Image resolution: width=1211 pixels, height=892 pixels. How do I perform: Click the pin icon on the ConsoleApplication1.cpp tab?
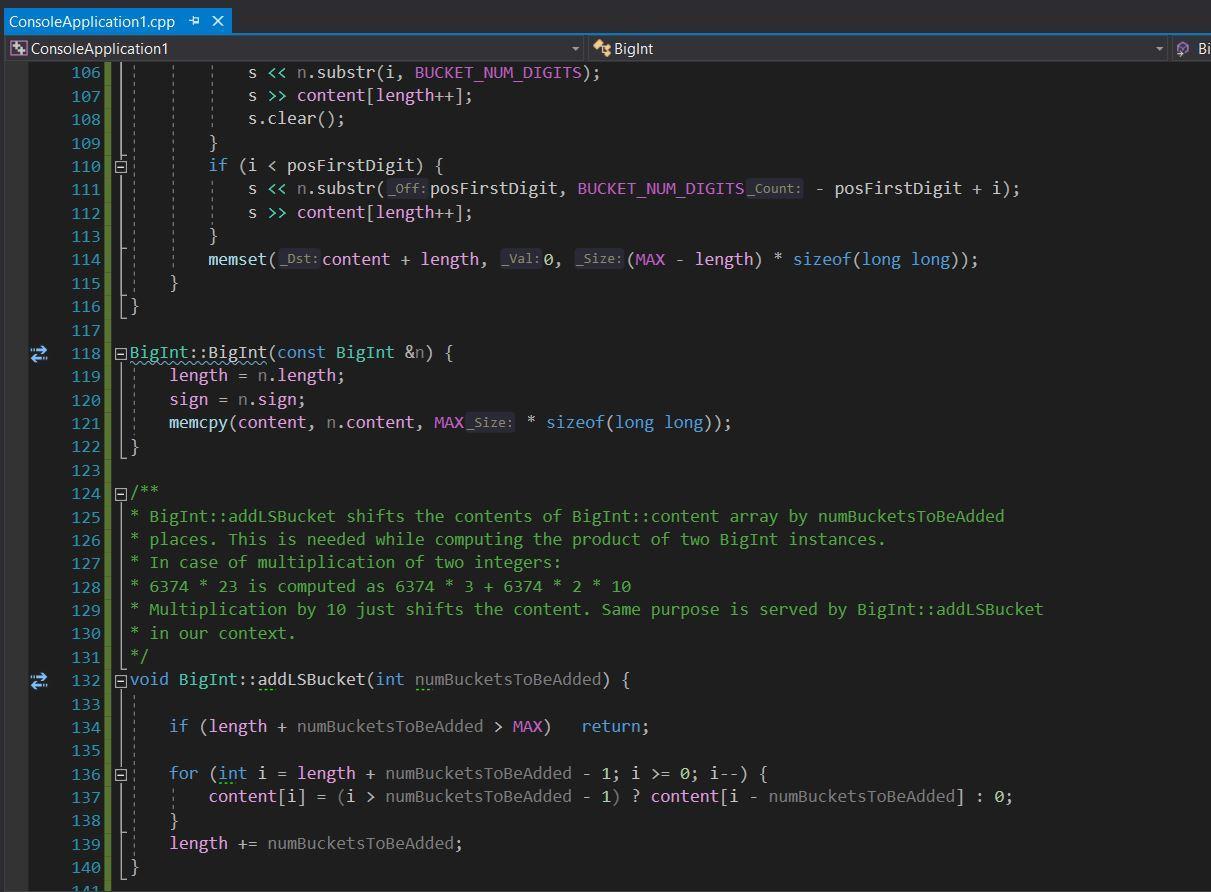point(193,20)
